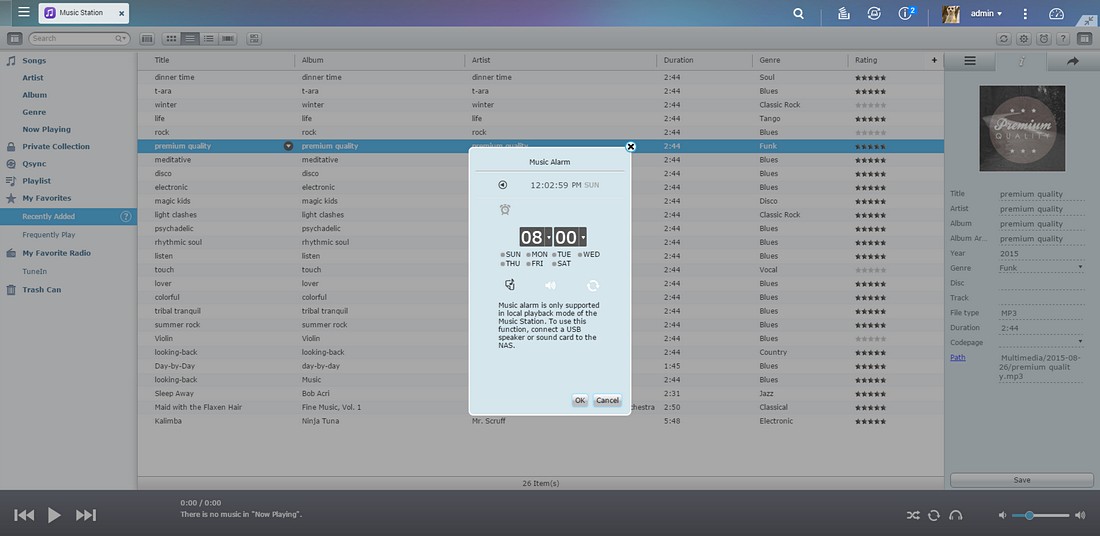Image resolution: width=1100 pixels, height=536 pixels.
Task: Switch to the share tab in right panel
Action: click(x=1073, y=61)
